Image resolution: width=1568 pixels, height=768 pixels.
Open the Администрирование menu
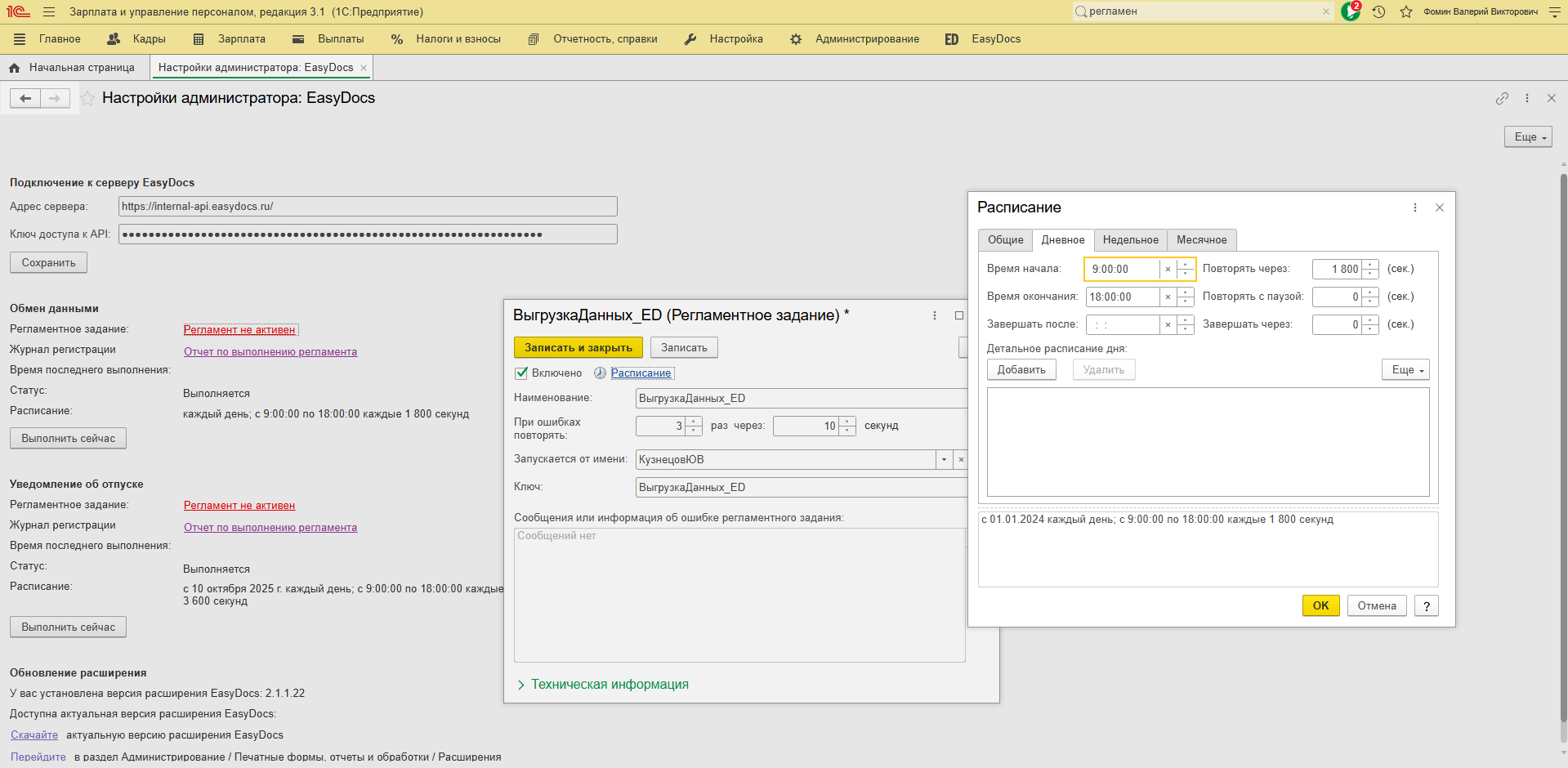866,39
